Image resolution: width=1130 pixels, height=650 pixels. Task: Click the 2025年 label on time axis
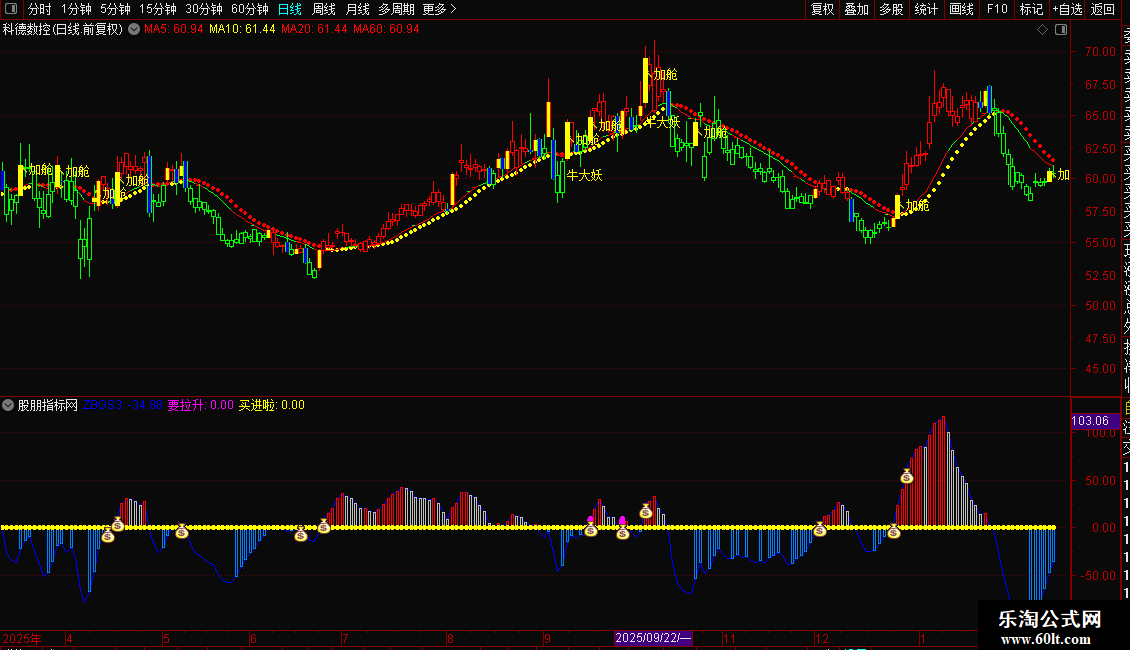point(22,638)
